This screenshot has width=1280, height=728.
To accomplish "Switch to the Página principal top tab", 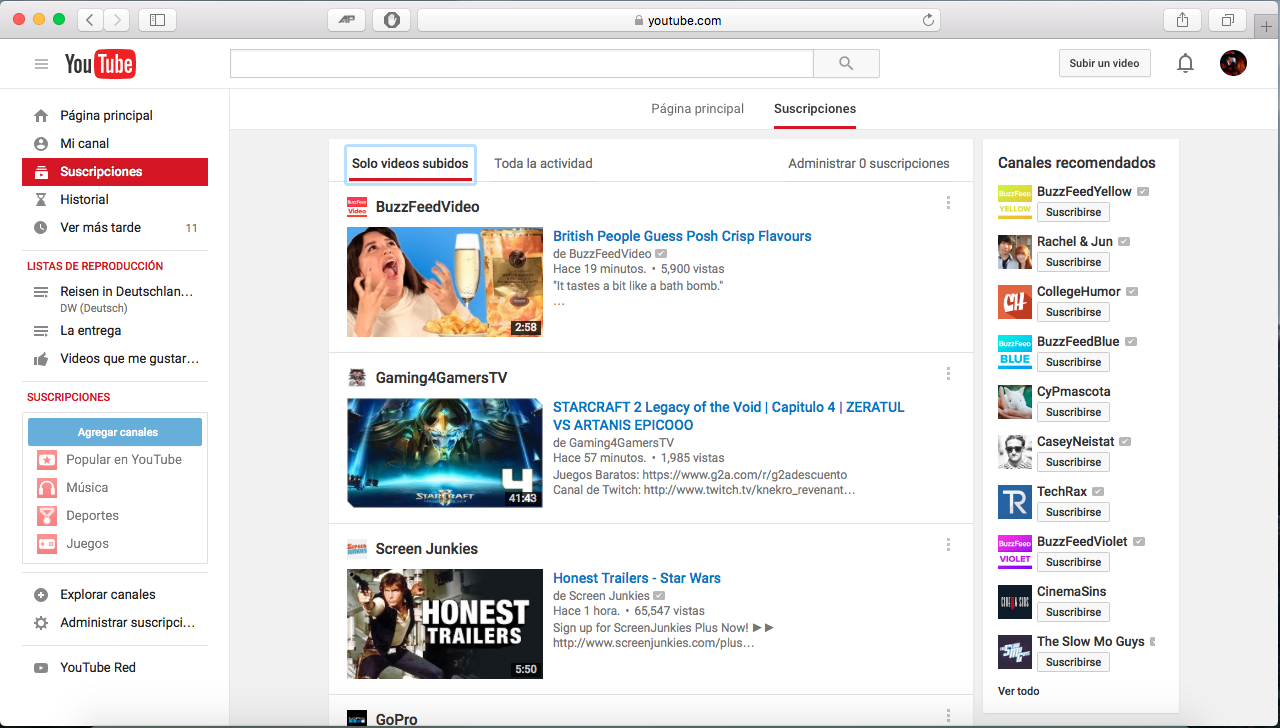I will tap(698, 109).
